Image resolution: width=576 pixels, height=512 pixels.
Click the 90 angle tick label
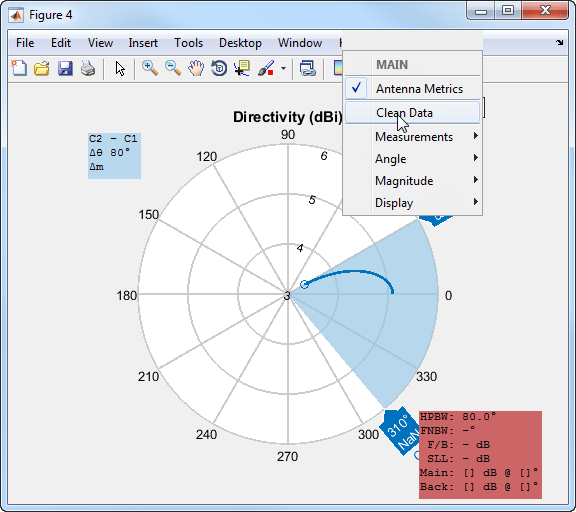click(288, 135)
